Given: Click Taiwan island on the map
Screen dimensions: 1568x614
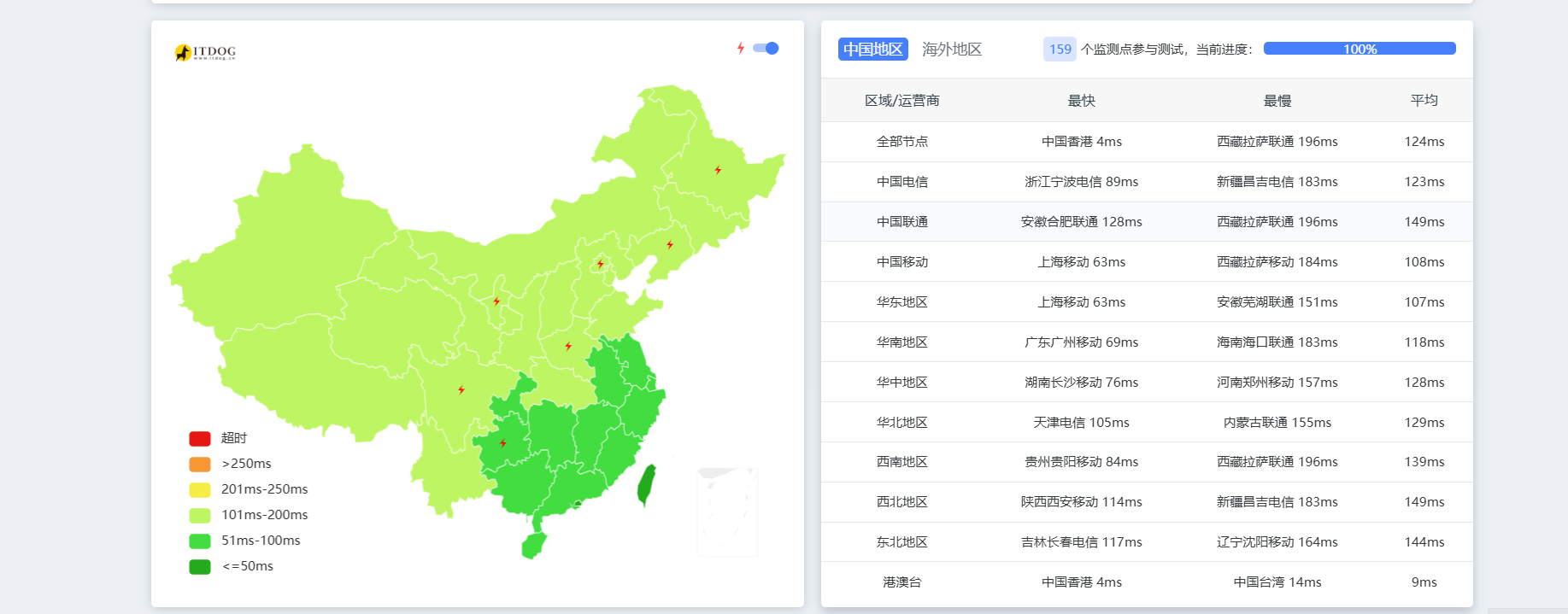Looking at the screenshot, I should click(x=647, y=484).
